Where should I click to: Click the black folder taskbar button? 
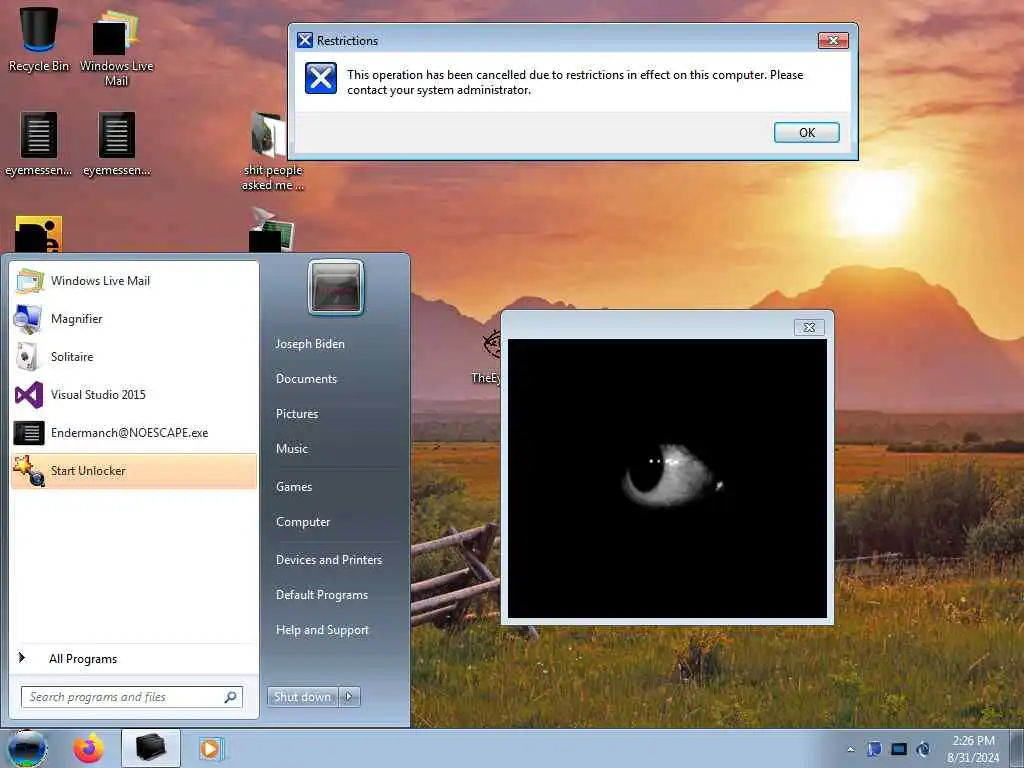[151, 748]
